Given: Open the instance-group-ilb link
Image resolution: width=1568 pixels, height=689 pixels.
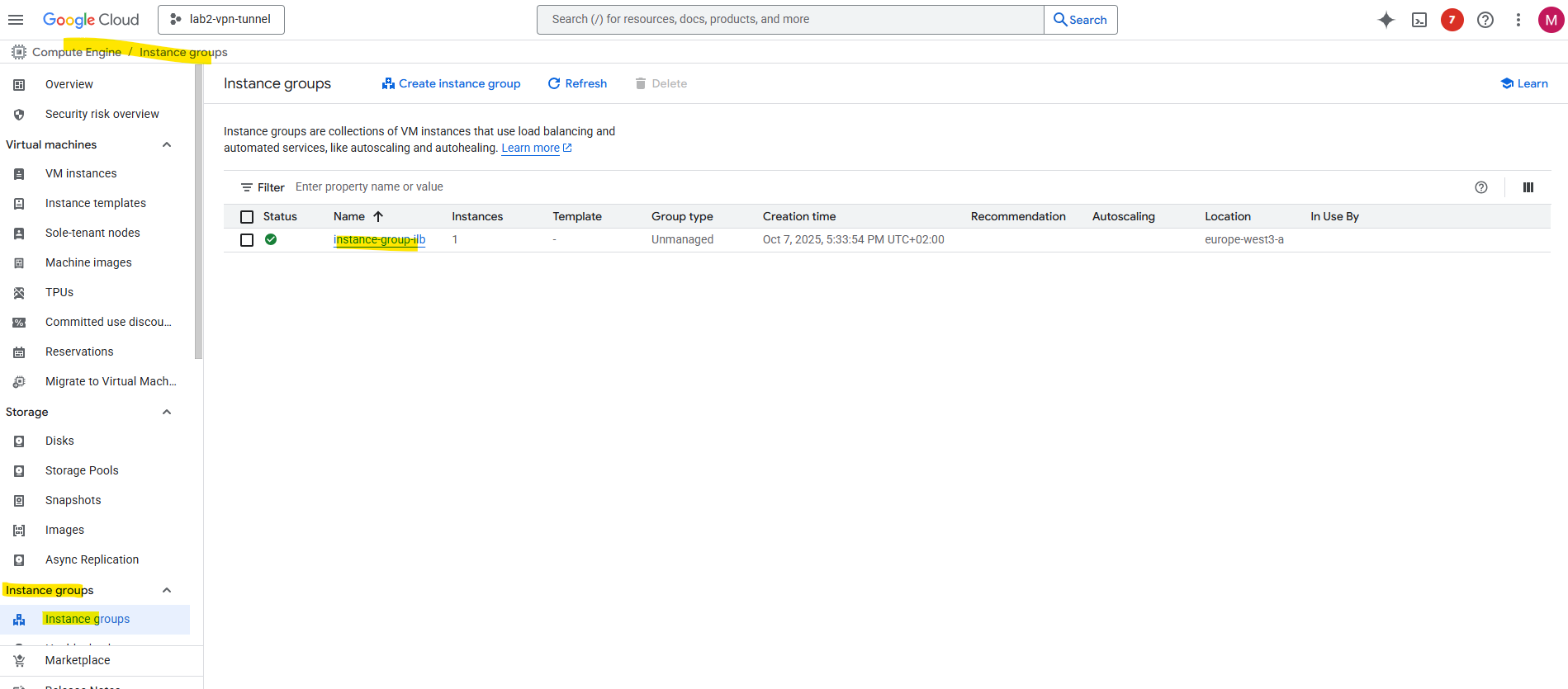Looking at the screenshot, I should (x=379, y=239).
